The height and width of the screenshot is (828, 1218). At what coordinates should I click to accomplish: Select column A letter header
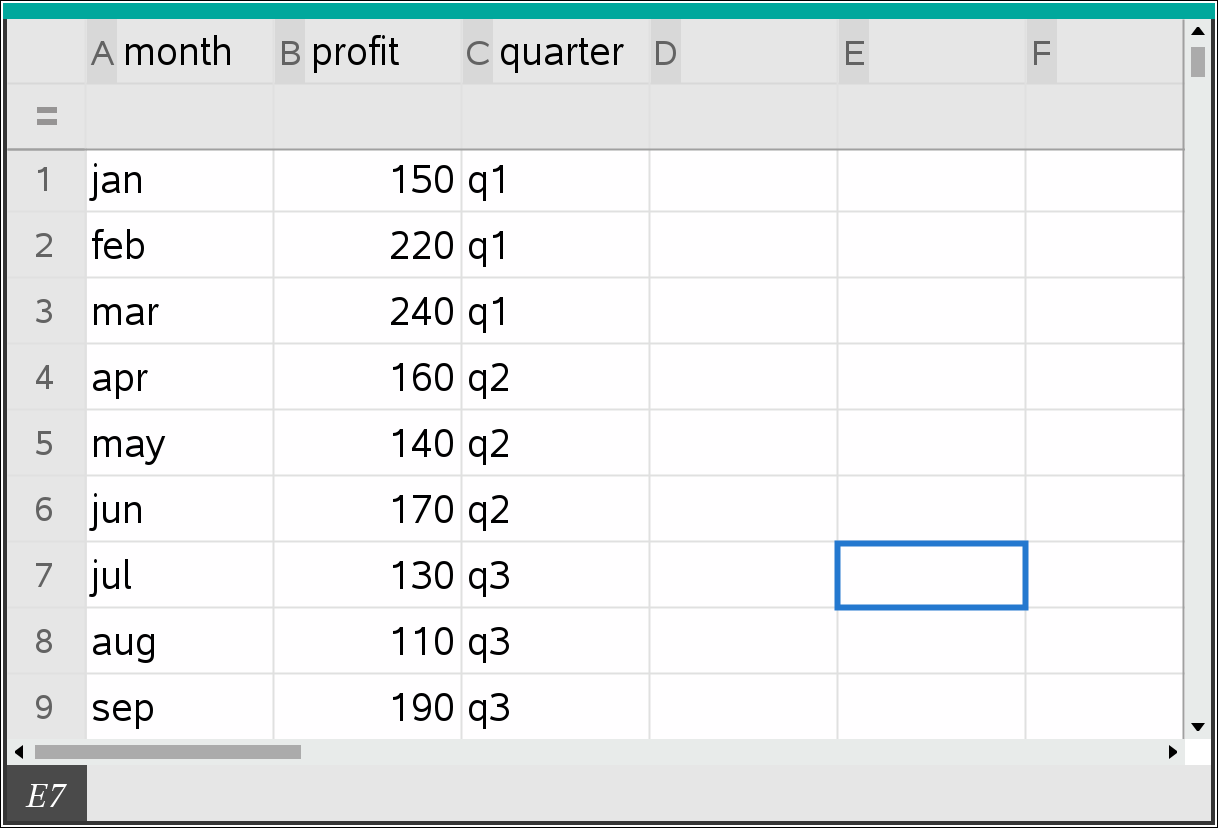pos(102,53)
